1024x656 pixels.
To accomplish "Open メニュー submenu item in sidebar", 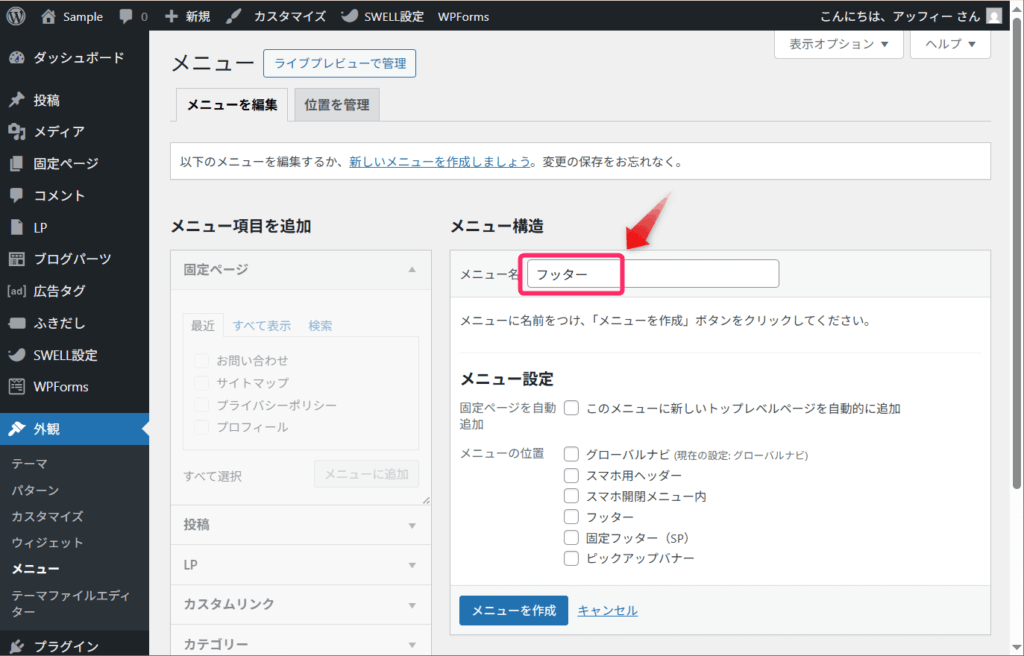I will coord(35,569).
